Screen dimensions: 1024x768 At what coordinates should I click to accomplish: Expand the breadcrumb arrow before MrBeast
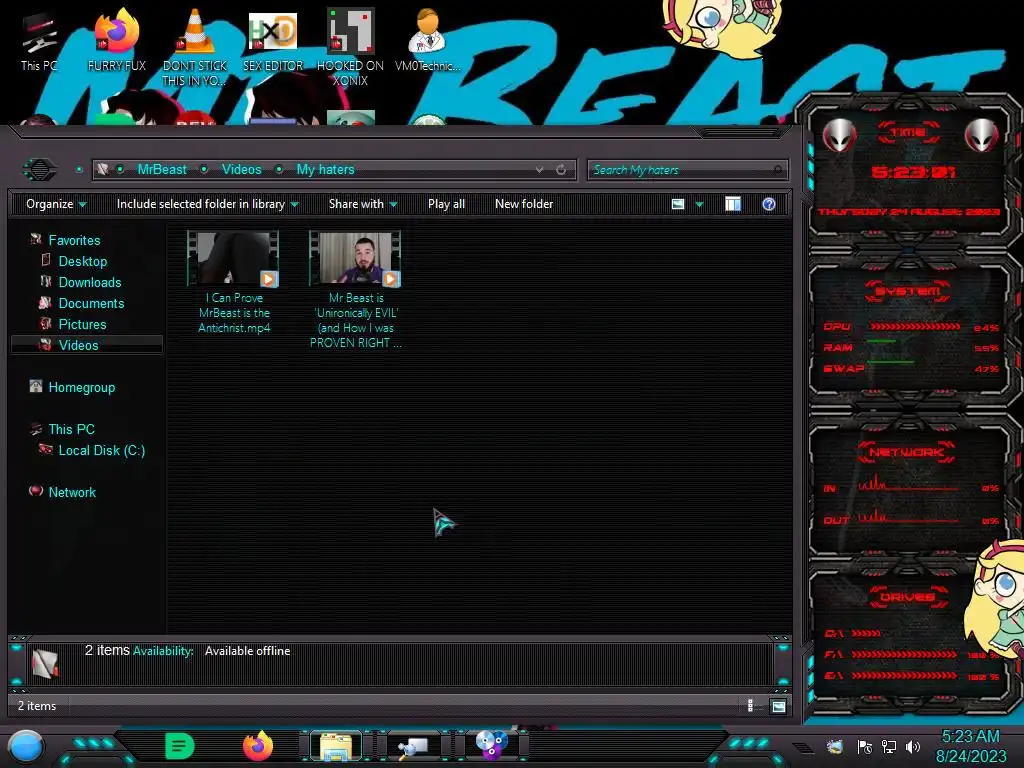pyautogui.click(x=120, y=170)
